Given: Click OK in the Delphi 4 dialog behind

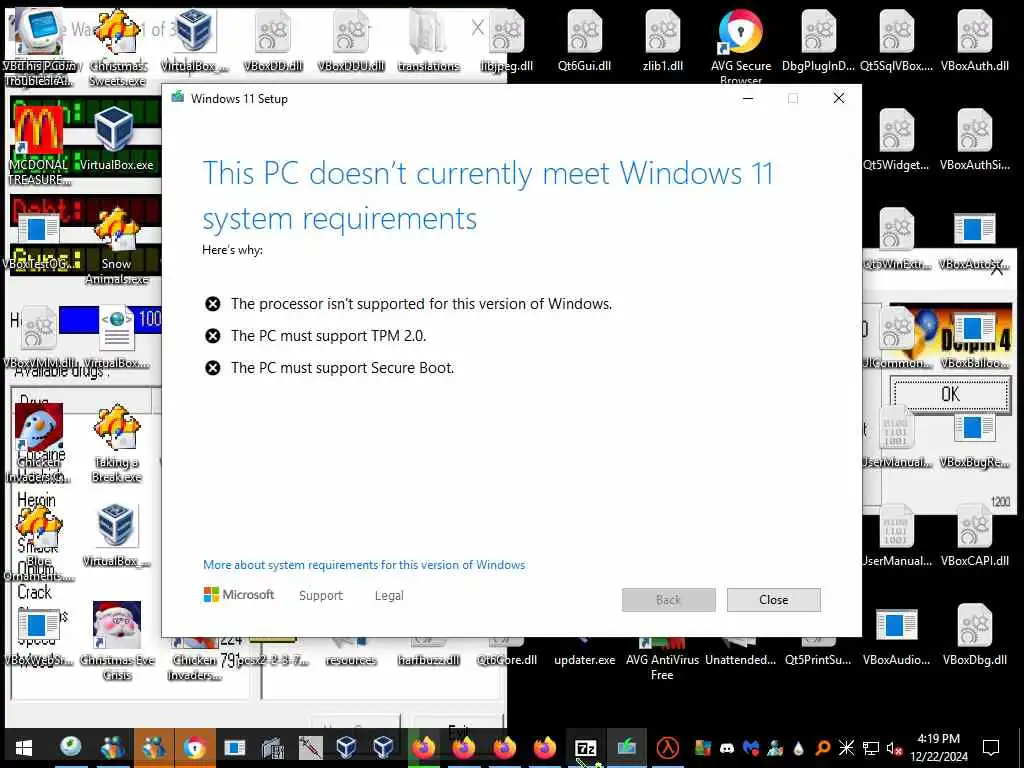Looking at the screenshot, I should [950, 394].
